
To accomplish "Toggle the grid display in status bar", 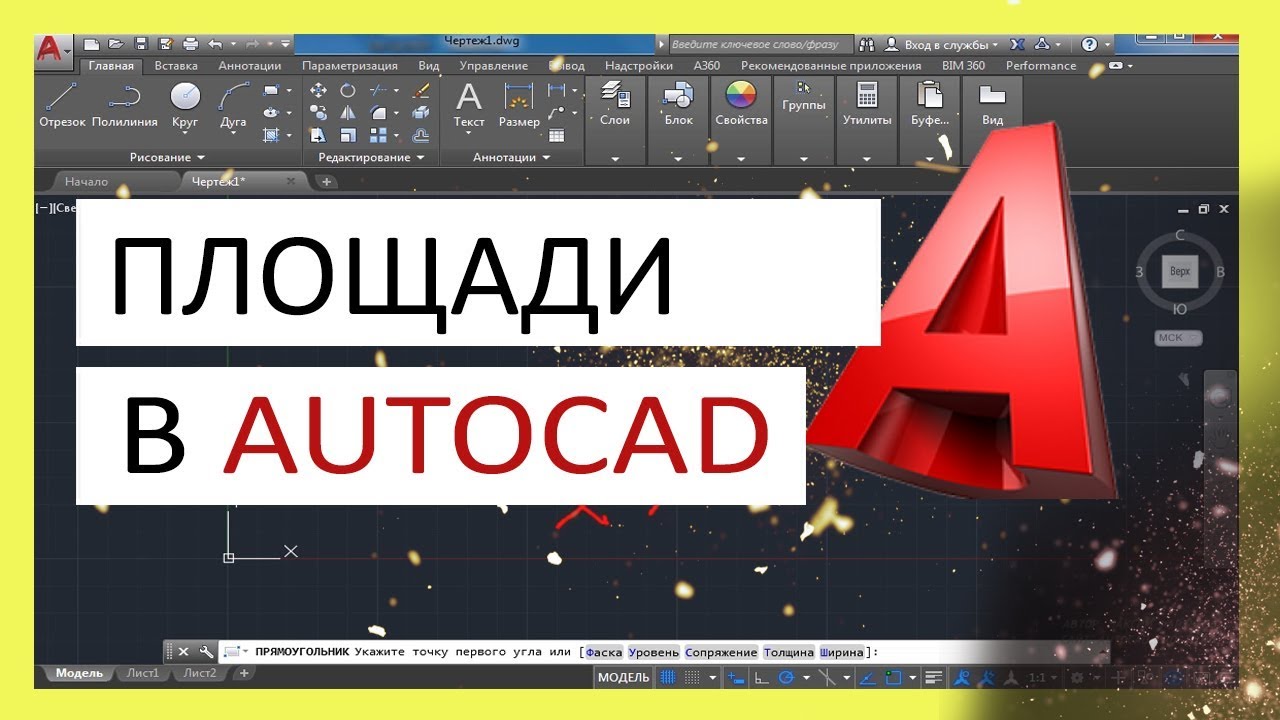I will pos(667,677).
